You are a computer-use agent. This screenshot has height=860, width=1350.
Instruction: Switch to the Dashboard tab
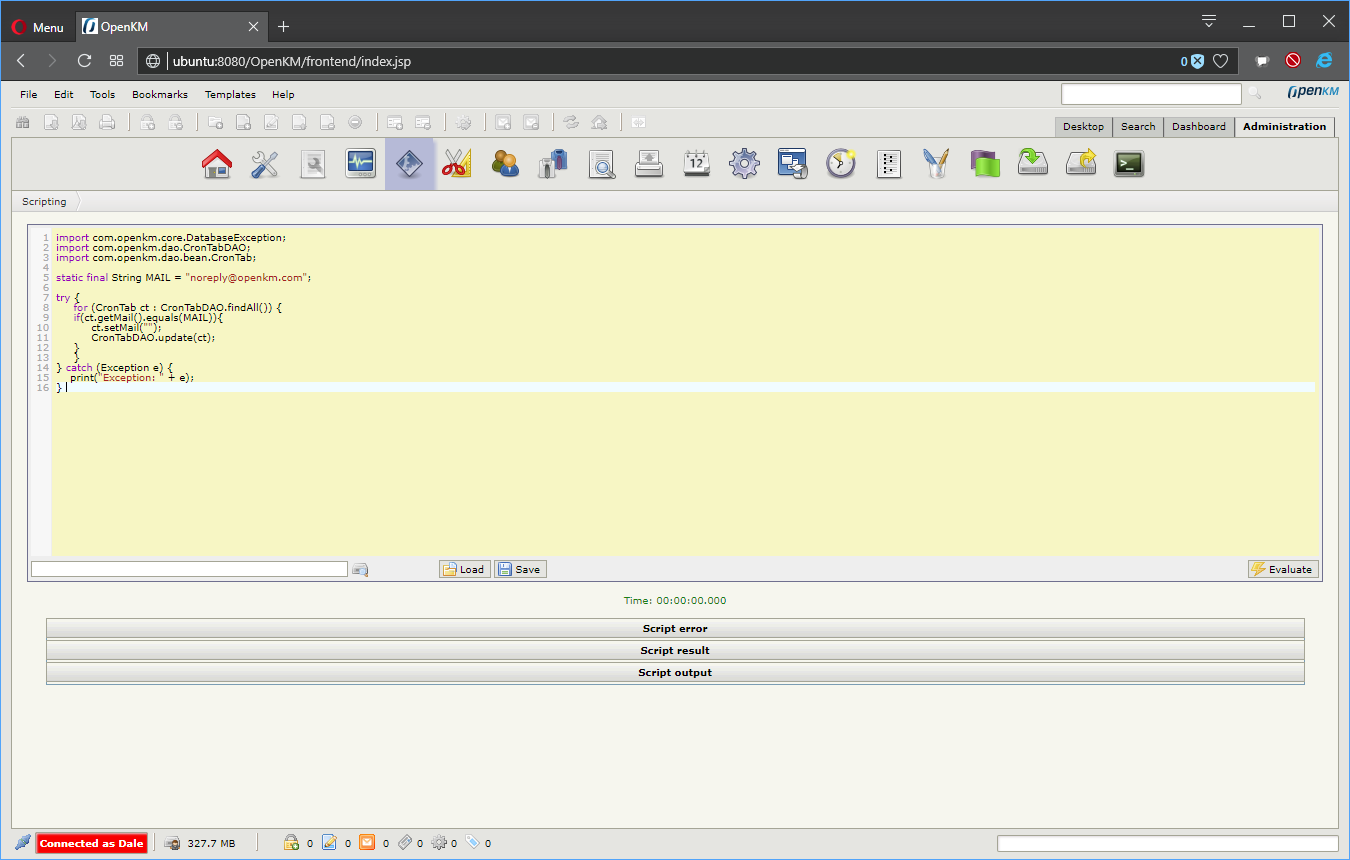click(x=1198, y=126)
